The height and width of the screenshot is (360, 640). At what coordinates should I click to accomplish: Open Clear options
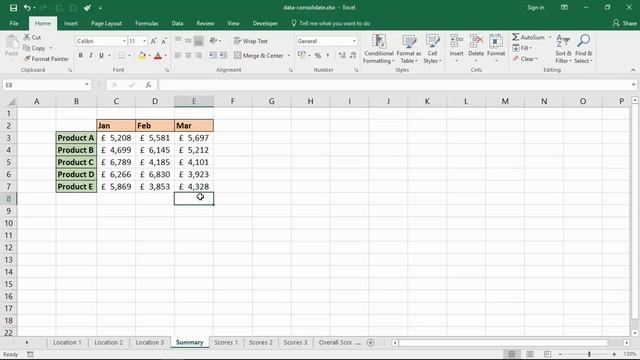tap(525, 59)
